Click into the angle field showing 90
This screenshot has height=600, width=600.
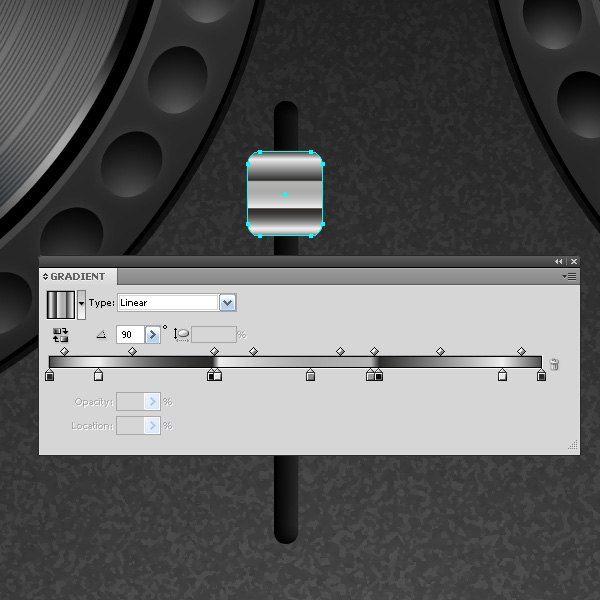[130, 335]
